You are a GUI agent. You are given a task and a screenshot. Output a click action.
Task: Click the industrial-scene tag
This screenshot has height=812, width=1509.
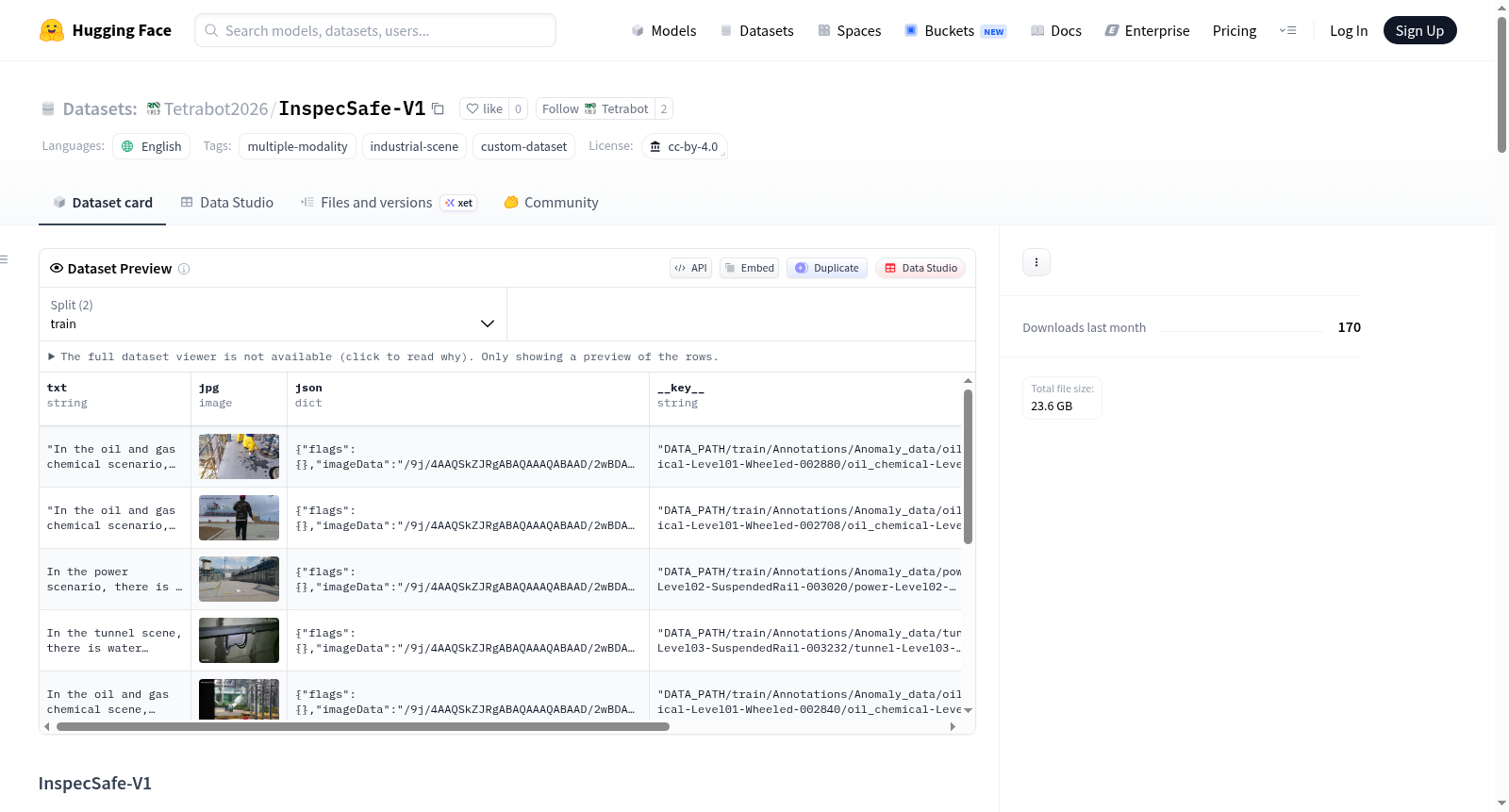(x=414, y=146)
